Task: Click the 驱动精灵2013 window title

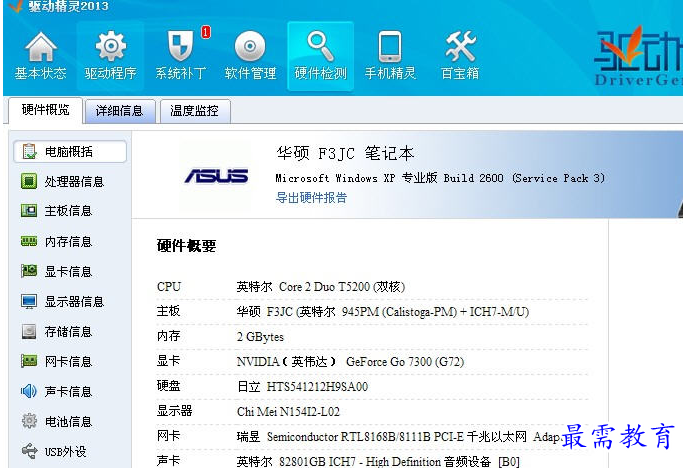Action: pyautogui.click(x=69, y=6)
